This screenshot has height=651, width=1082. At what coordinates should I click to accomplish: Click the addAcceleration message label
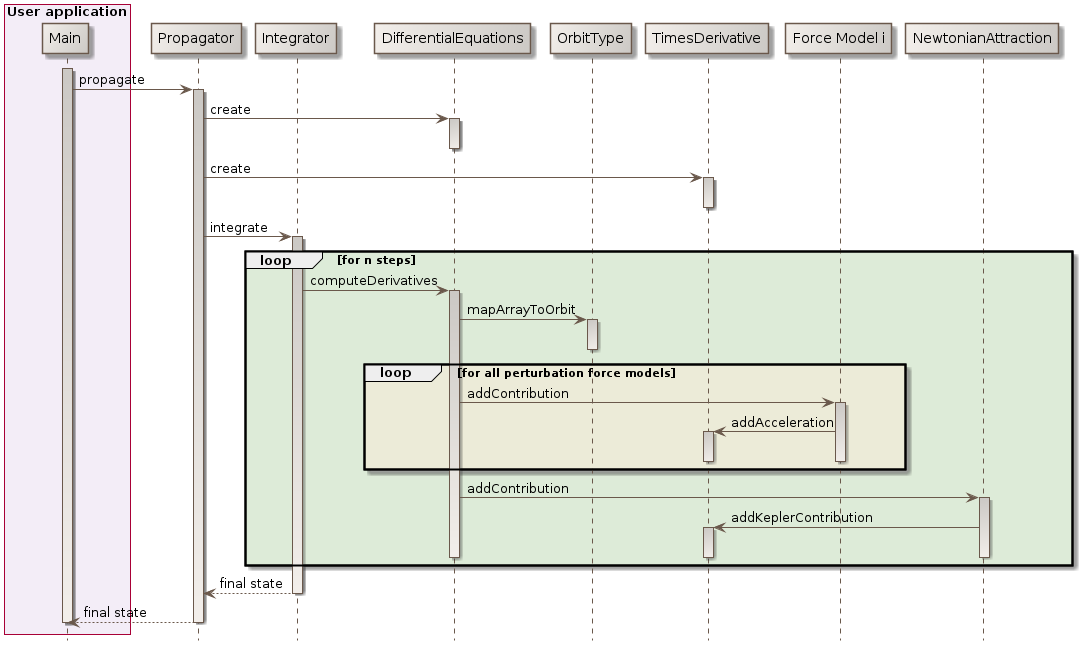point(782,422)
